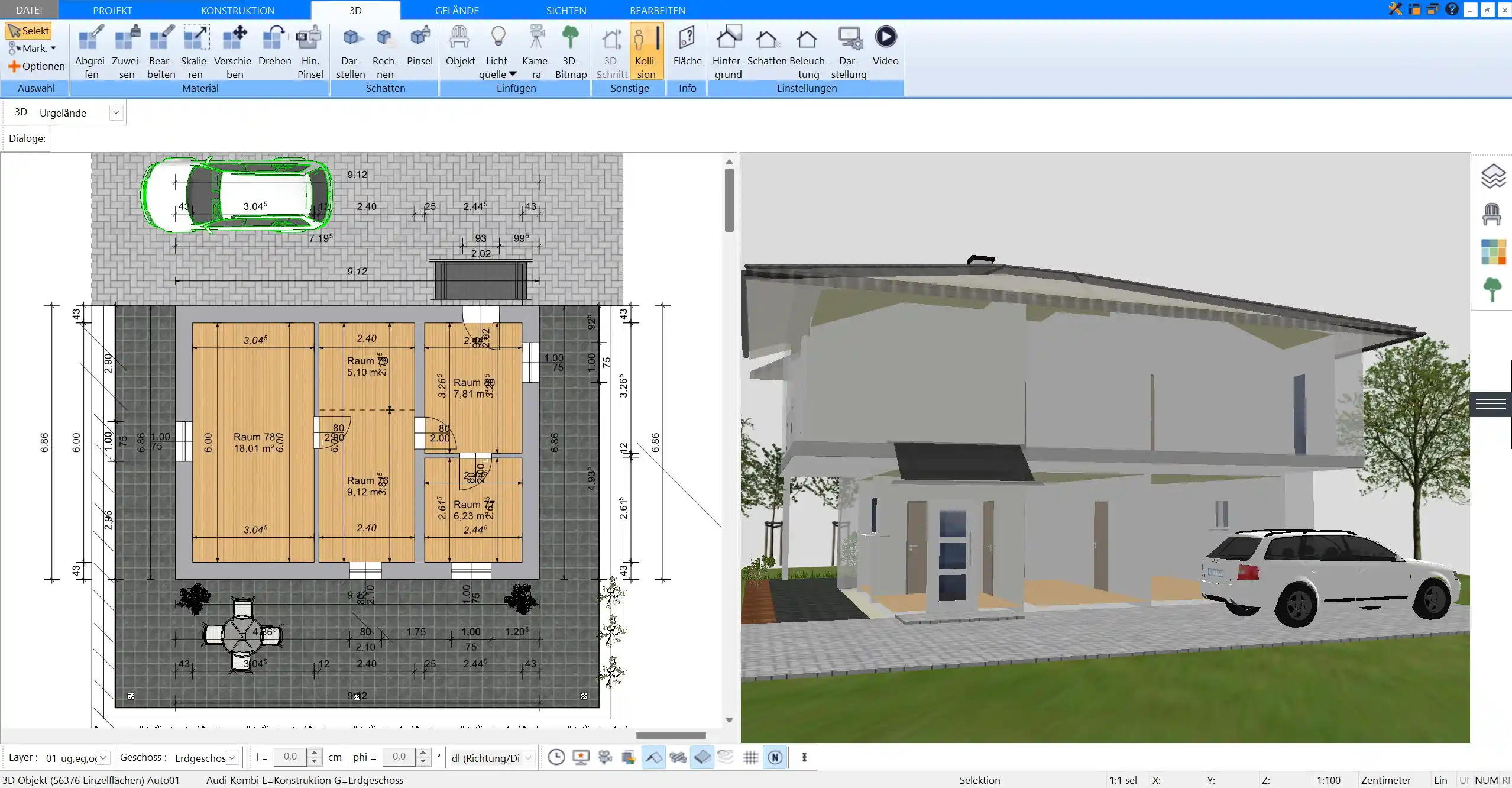Insert a 3D-Bitmap tree
The image size is (1512, 788).
(571, 52)
